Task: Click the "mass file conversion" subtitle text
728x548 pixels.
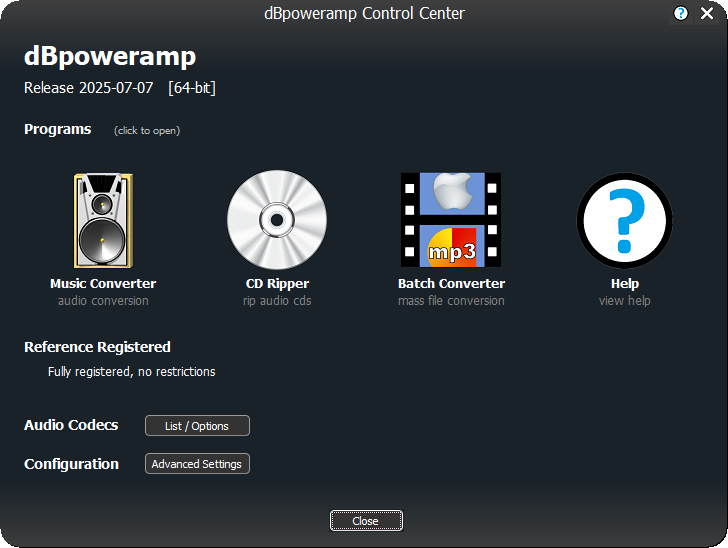Action: click(451, 301)
